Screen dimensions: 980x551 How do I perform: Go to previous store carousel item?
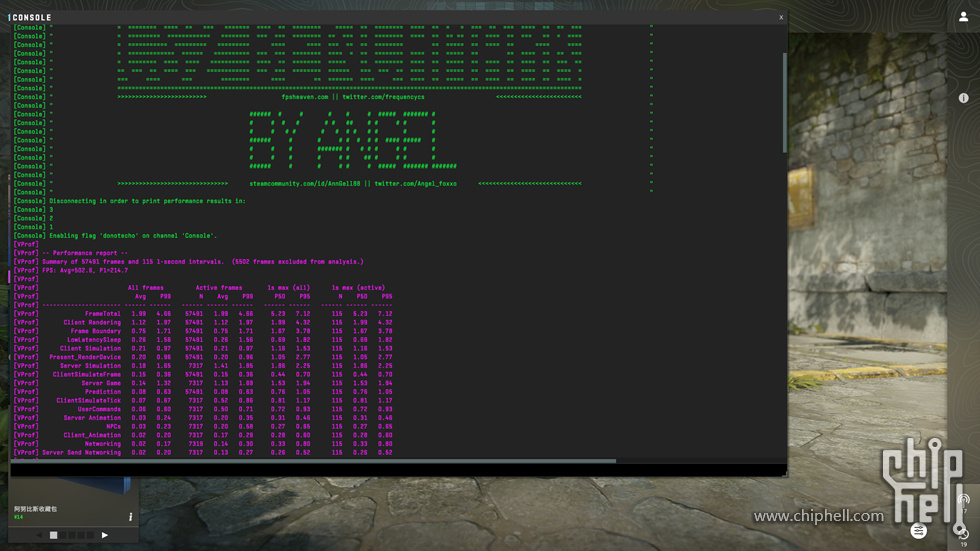tap(40, 535)
